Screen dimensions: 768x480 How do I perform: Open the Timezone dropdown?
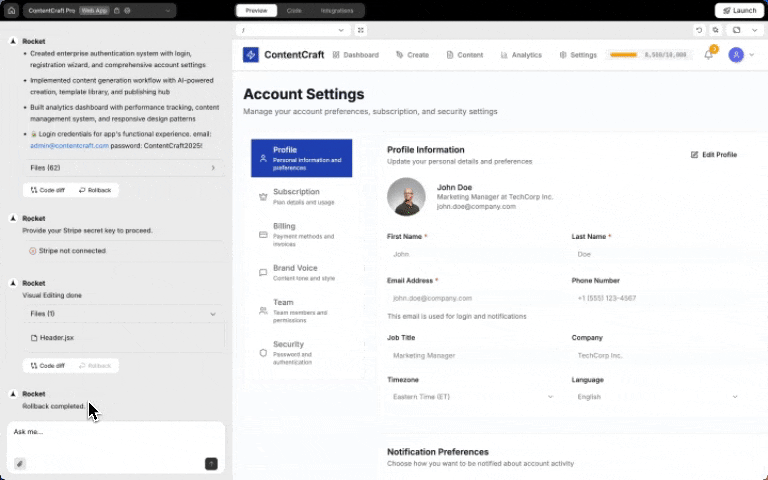(473, 397)
